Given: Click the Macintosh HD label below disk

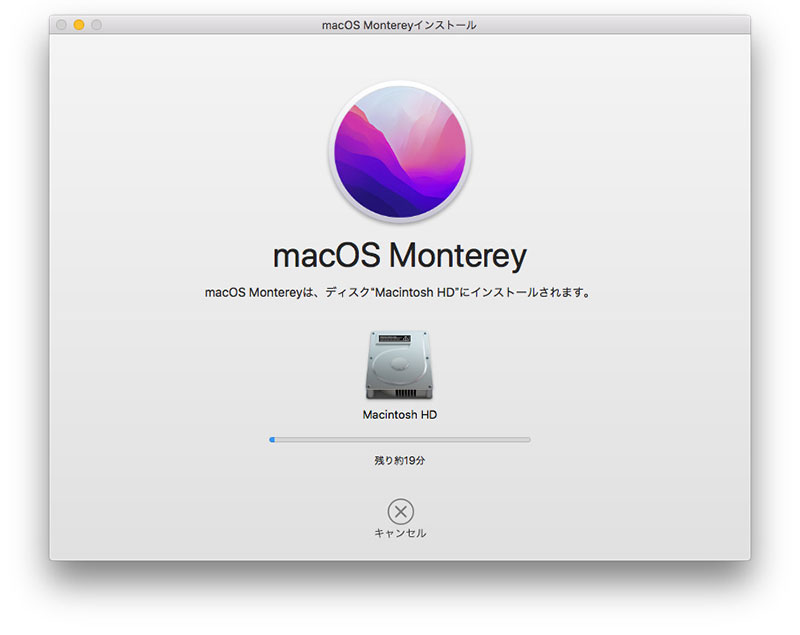Looking at the screenshot, I should [400, 414].
